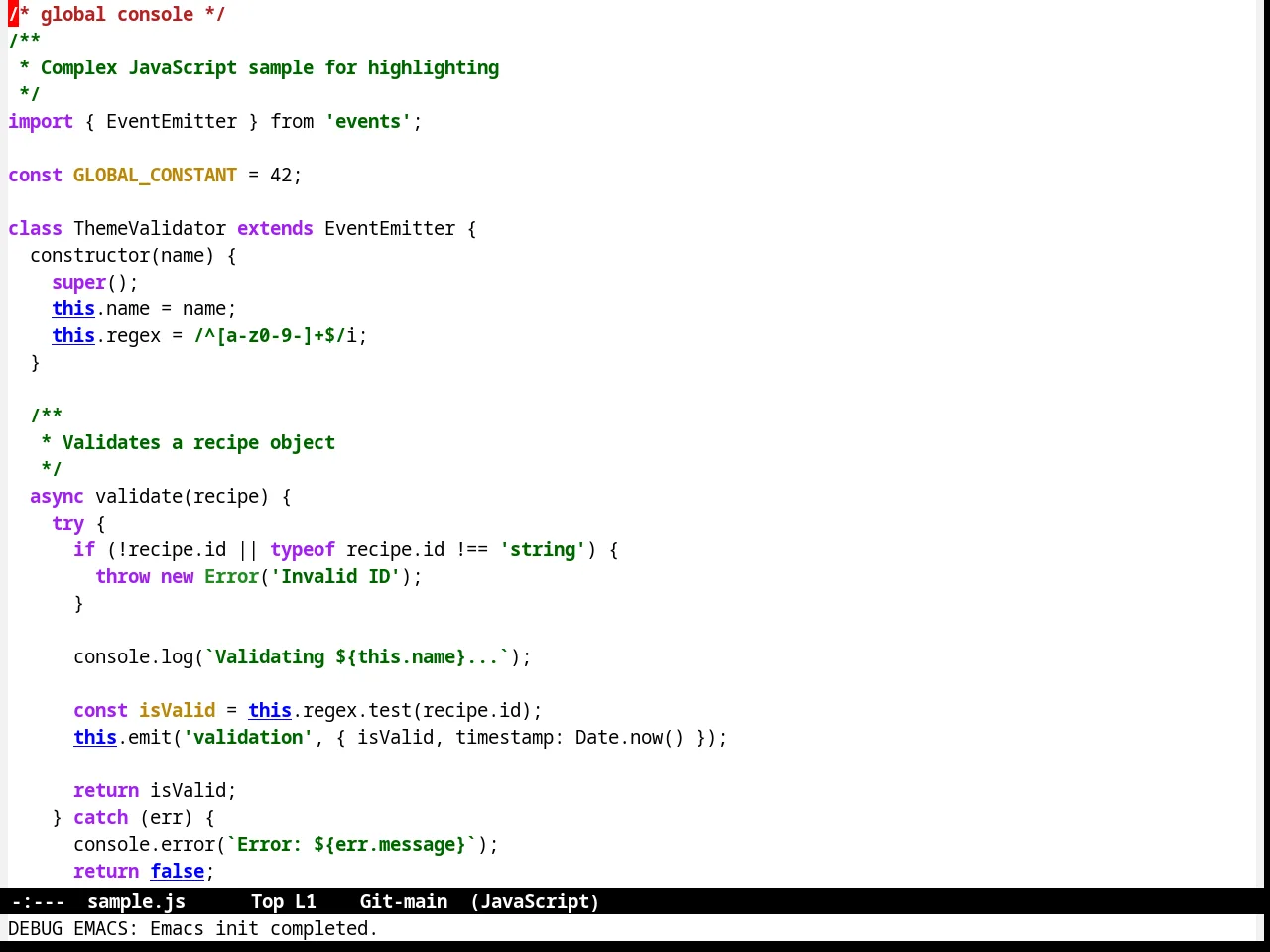Click 'console.log' call
The image size is (1270, 952).
point(133,656)
